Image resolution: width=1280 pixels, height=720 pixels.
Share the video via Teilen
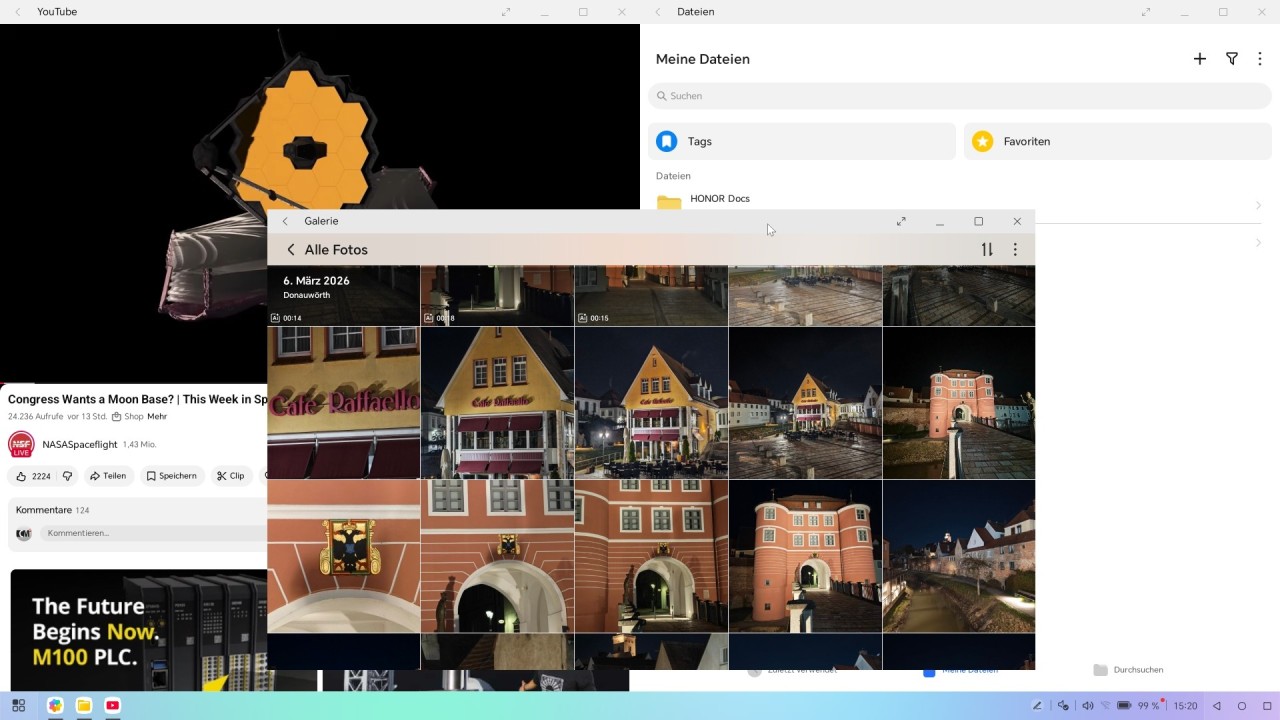(108, 476)
